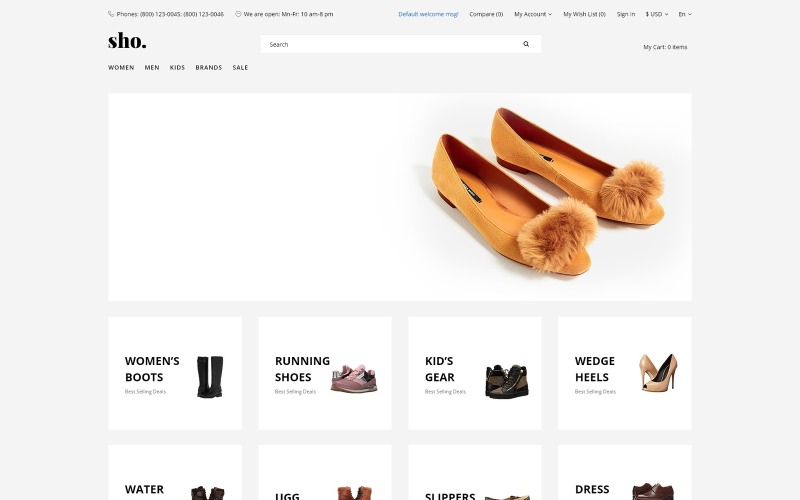800x500 pixels.
Task: Open the Dress category card
Action: [625, 472]
